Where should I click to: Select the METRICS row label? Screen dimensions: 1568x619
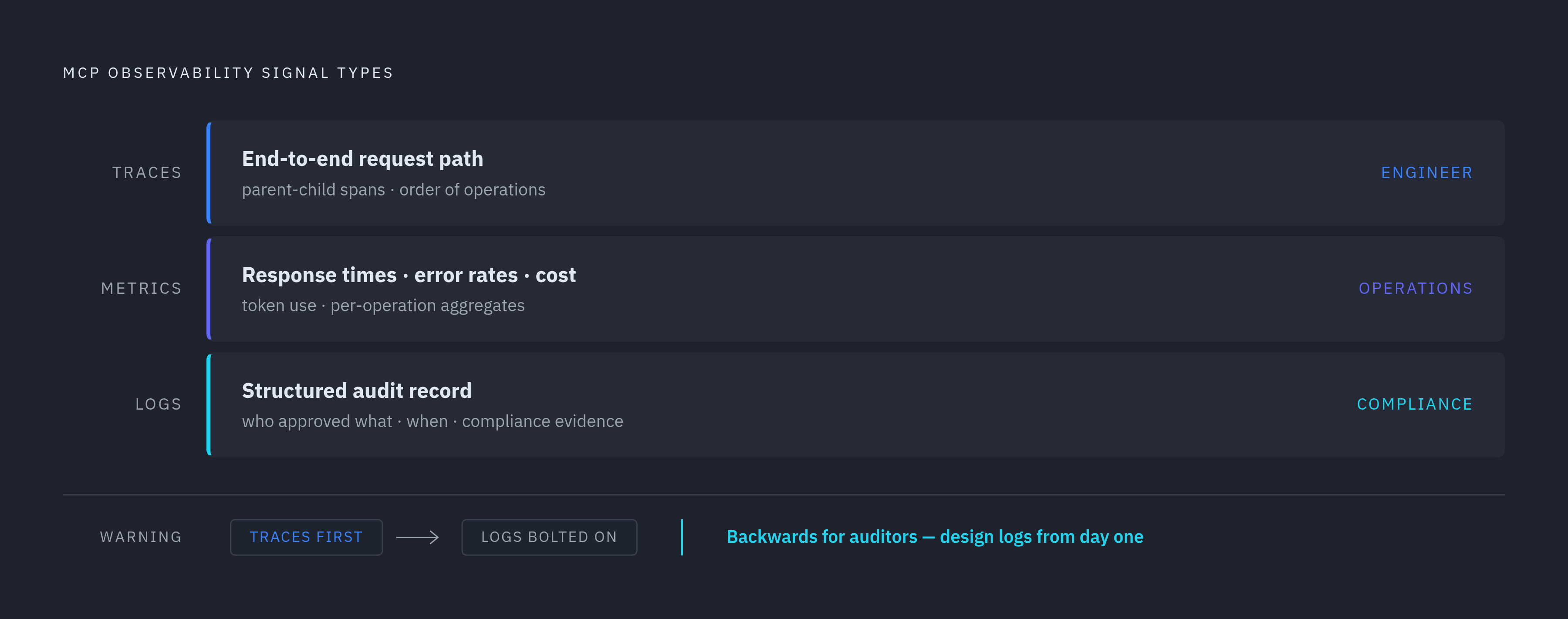pyautogui.click(x=141, y=288)
